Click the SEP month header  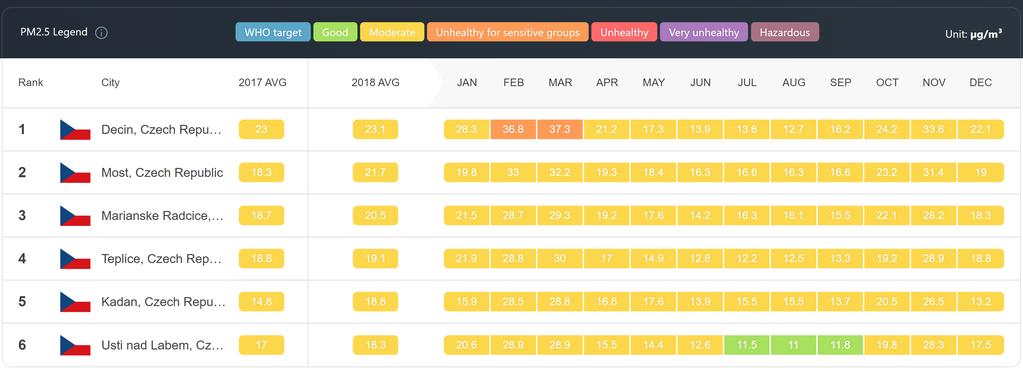tap(840, 83)
